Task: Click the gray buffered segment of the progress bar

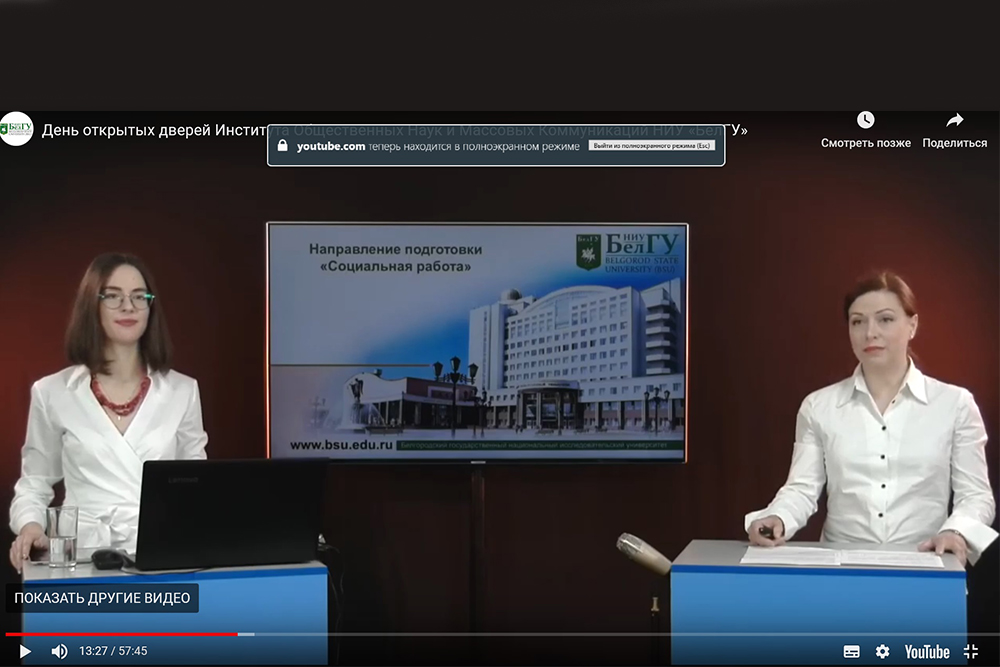Action: point(246,634)
